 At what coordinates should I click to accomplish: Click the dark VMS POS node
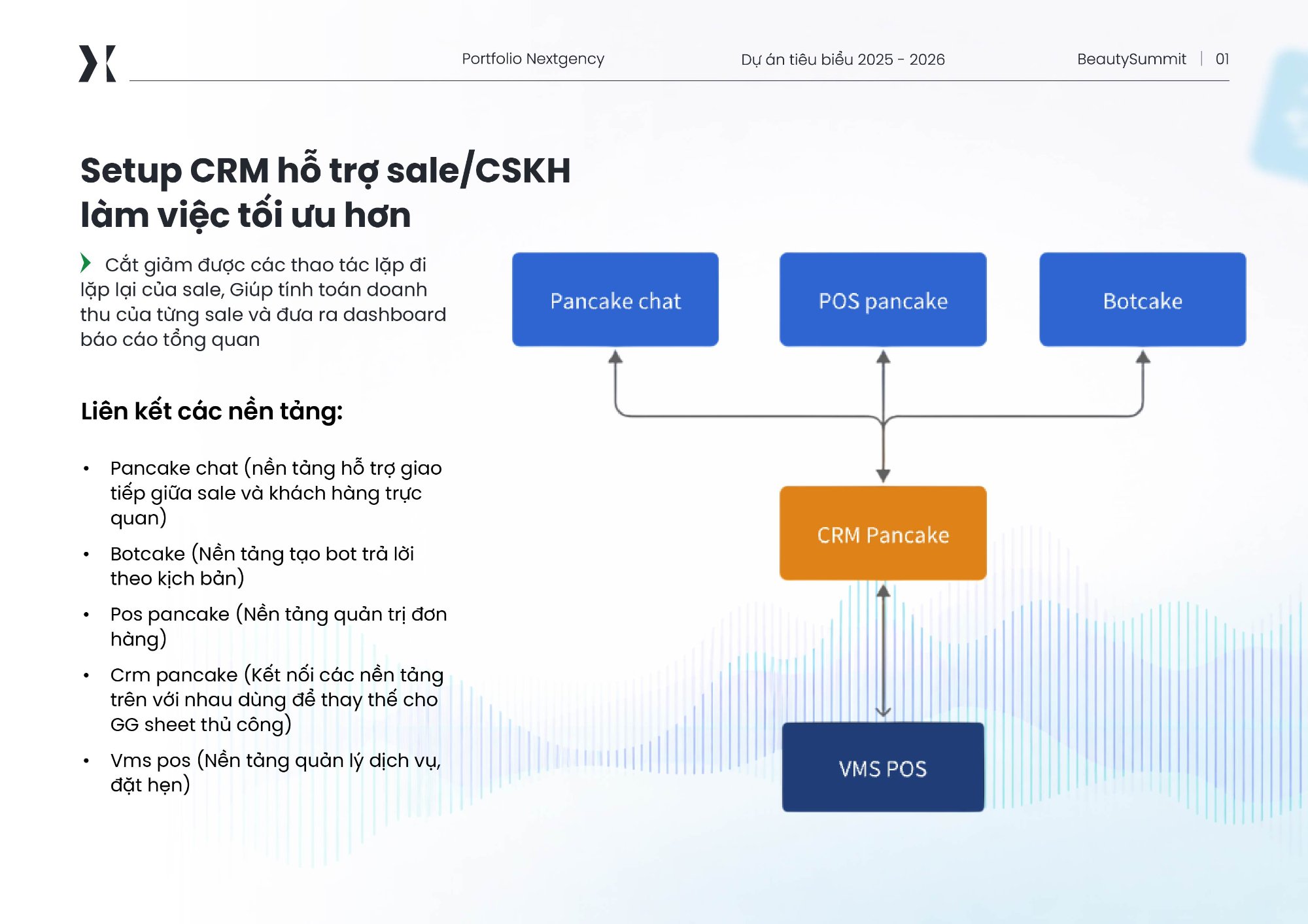pos(883,769)
